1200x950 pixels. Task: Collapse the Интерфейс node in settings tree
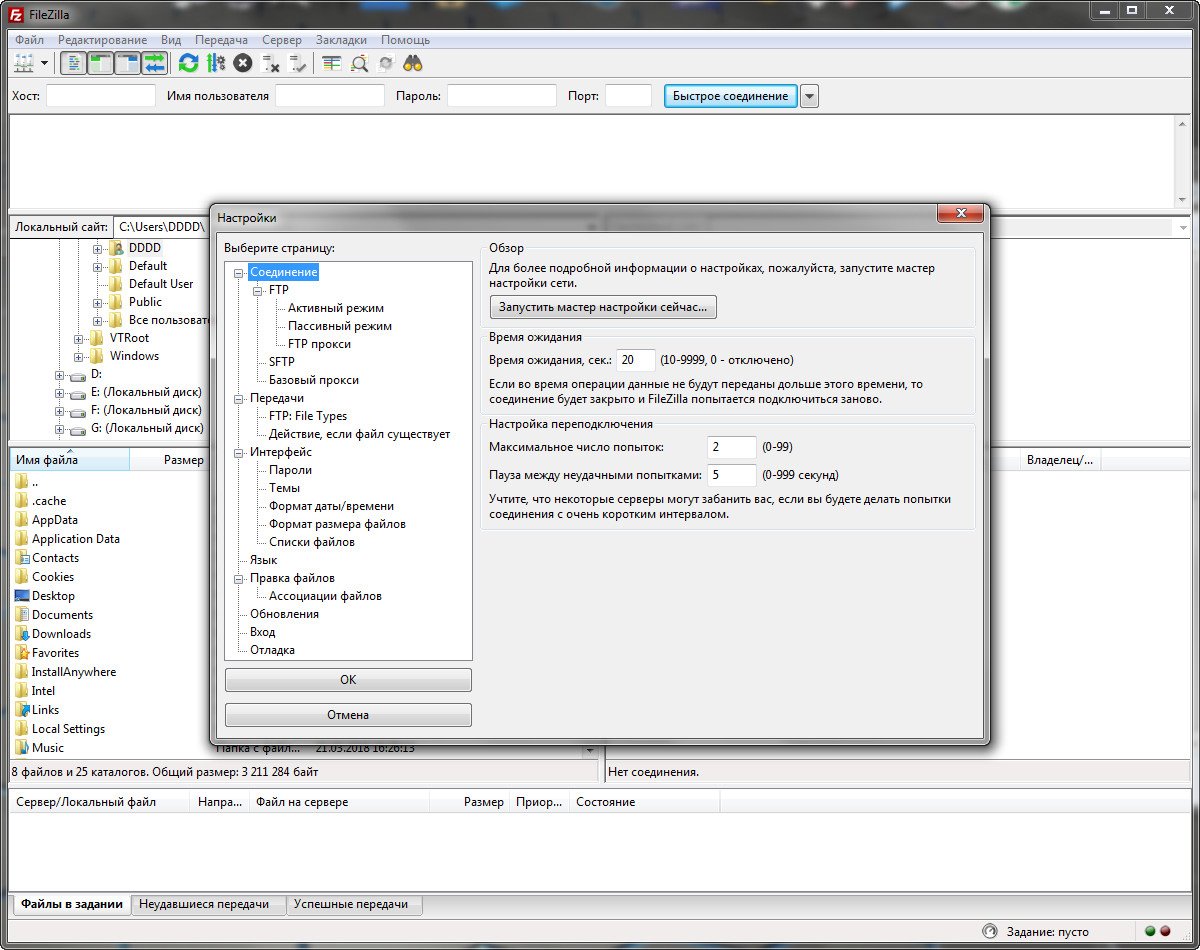pos(239,452)
